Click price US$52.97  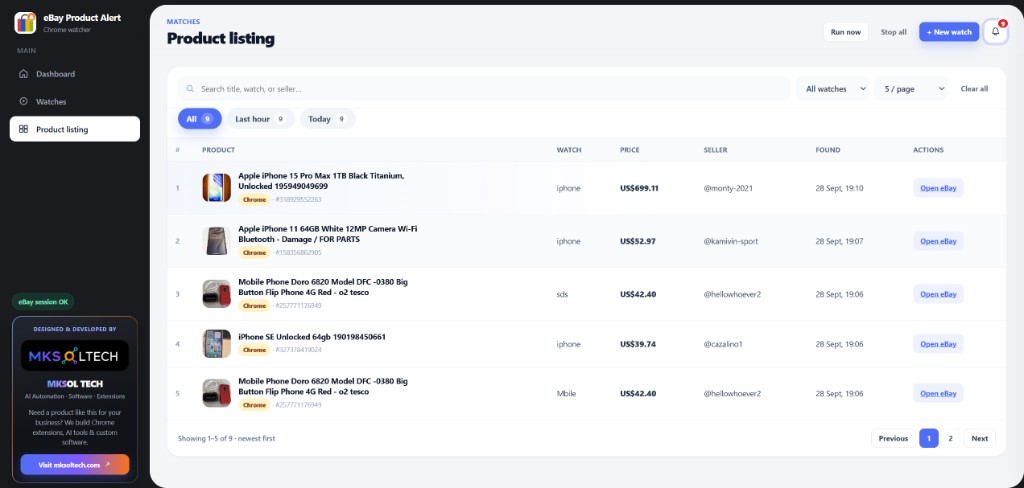(x=638, y=241)
